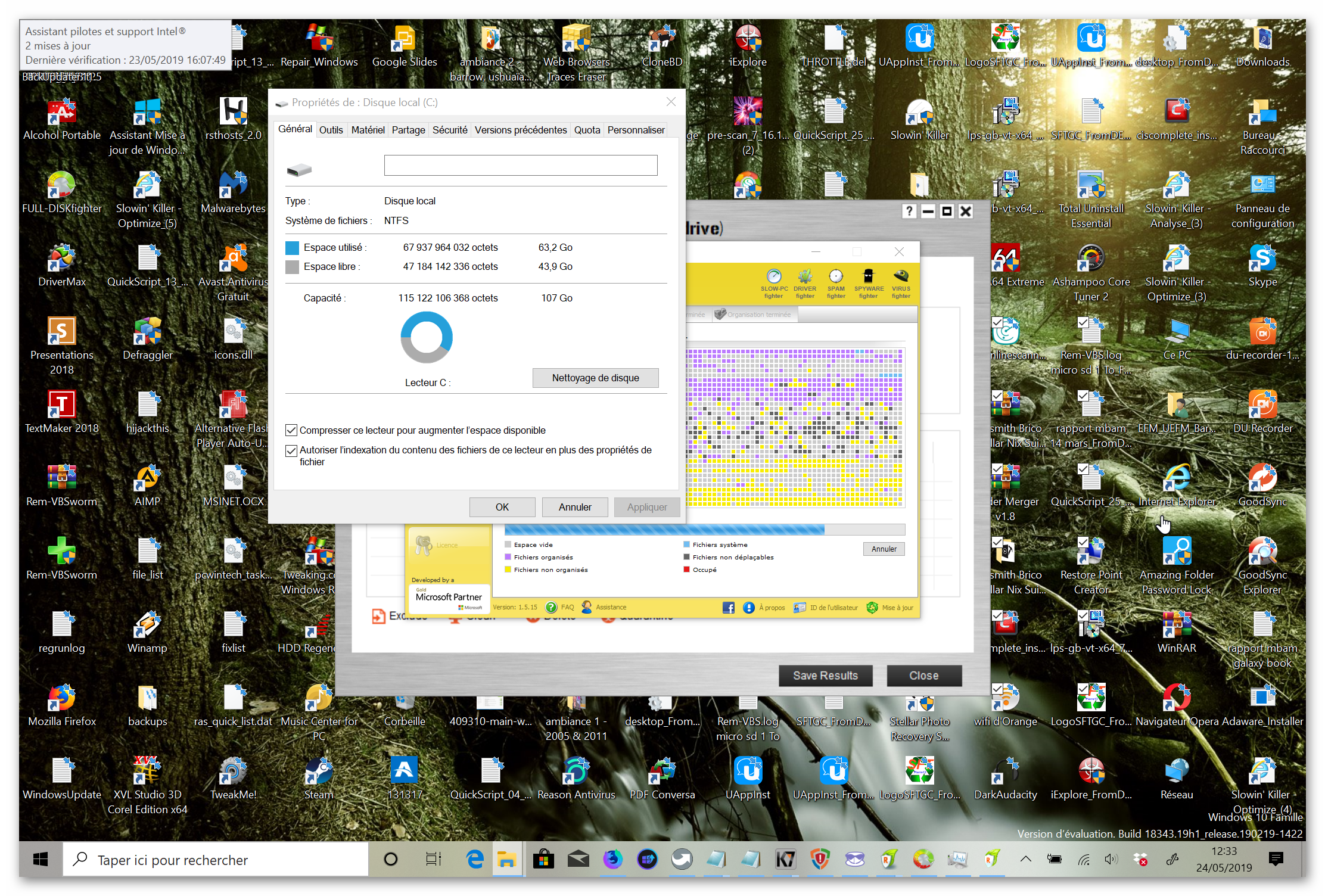Click the taskbar search box
This screenshot has height=896, width=1325.
[x=216, y=859]
